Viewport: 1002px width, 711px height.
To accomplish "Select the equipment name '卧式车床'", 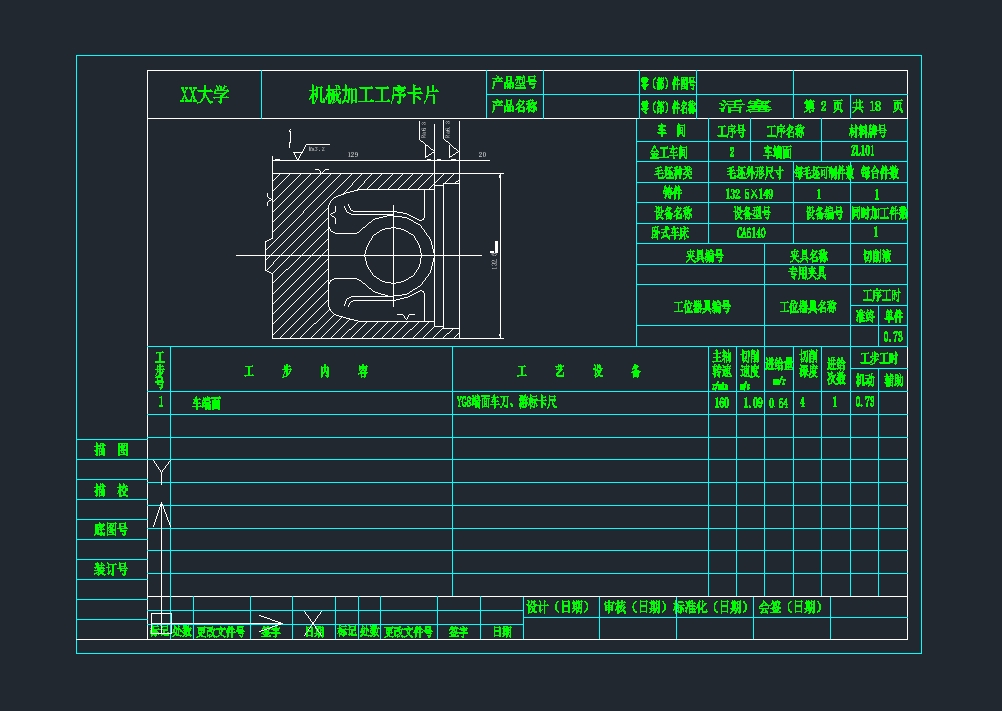I will [670, 233].
